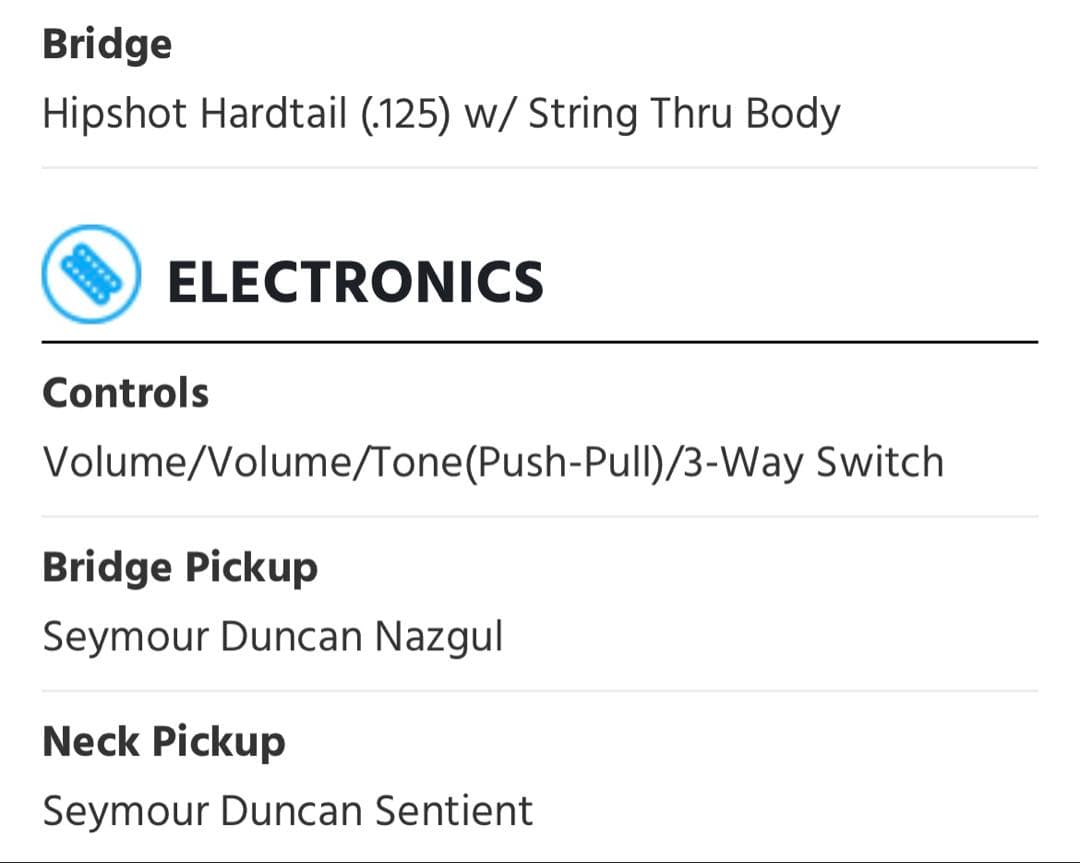Click the divider below the Controls row

click(540, 516)
